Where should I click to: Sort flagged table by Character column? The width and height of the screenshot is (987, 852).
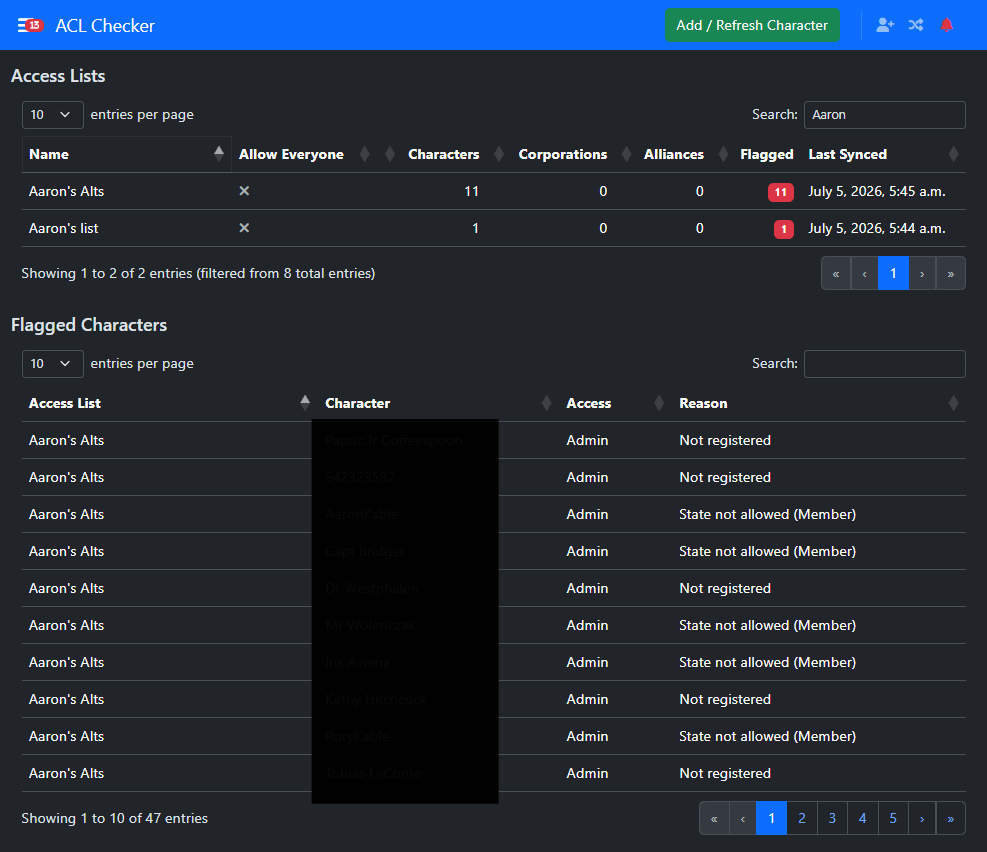[x=438, y=403]
